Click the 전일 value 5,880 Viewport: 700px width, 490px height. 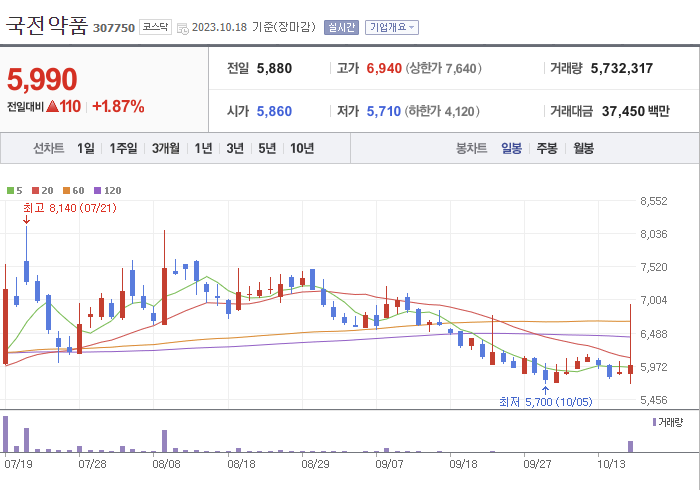coord(274,68)
